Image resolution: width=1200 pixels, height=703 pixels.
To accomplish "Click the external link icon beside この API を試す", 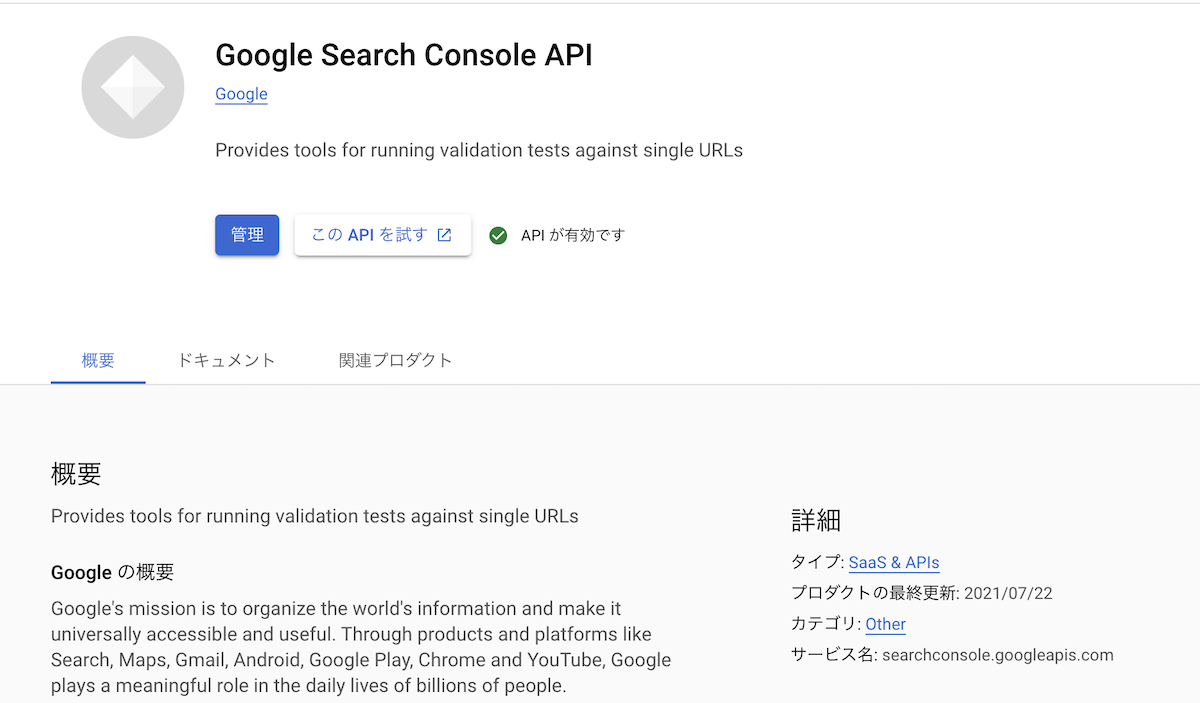I will [x=443, y=234].
